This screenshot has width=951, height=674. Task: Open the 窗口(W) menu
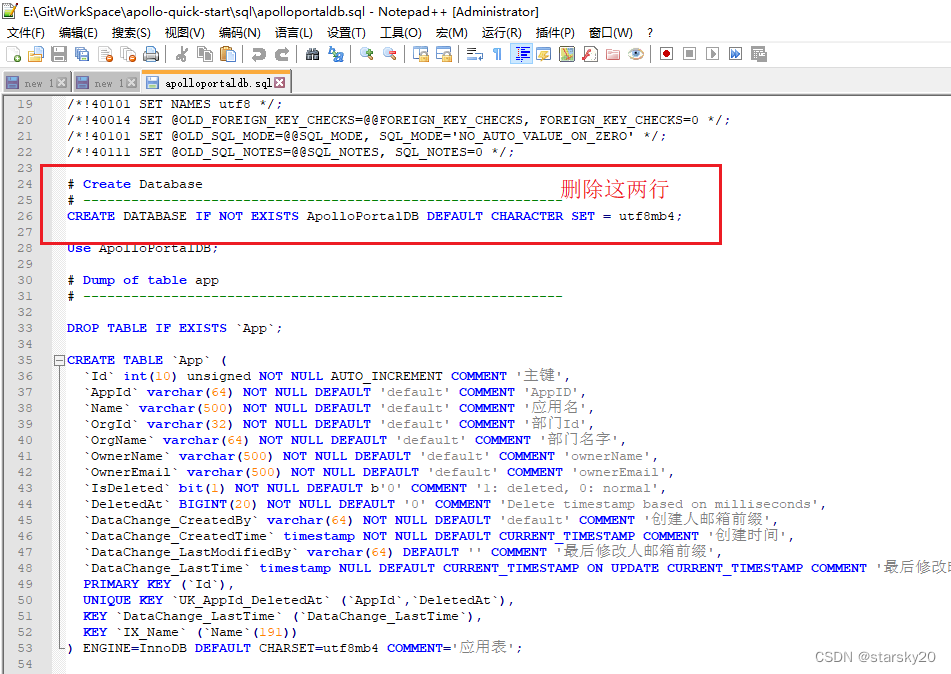611,33
